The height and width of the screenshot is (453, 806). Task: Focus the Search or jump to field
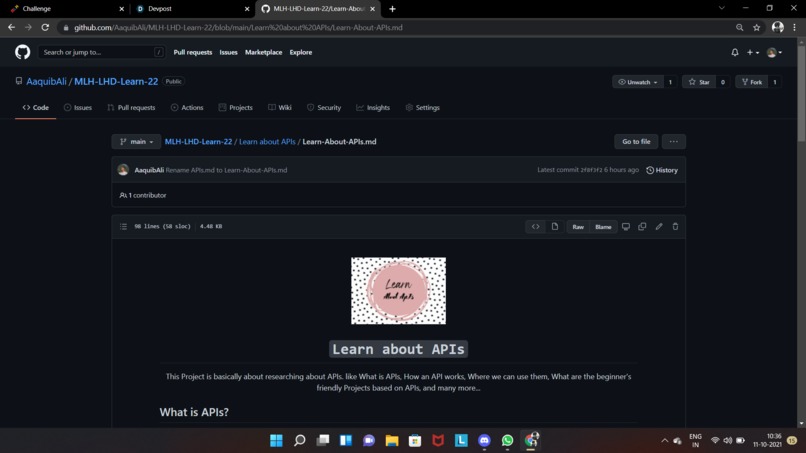point(101,52)
